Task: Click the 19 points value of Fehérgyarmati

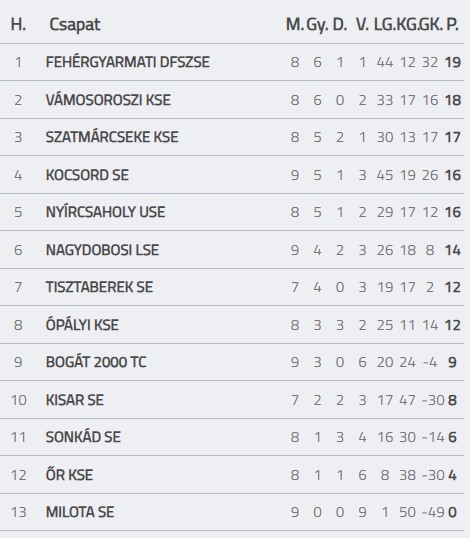Action: [x=453, y=62]
